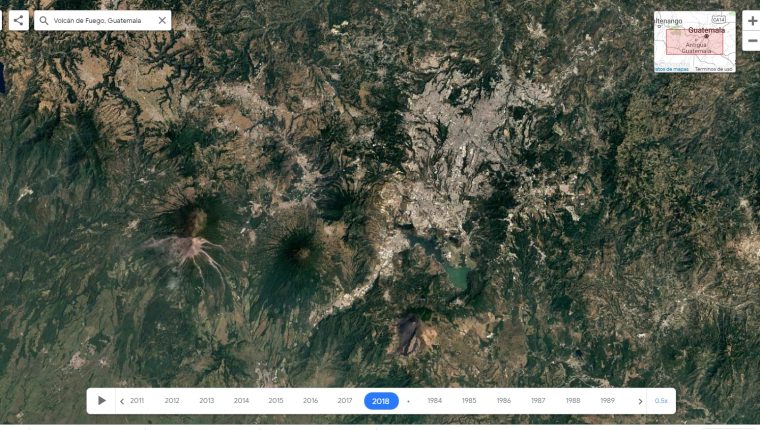This screenshot has height=430, width=760.
Task: Click the share icon button
Action: tap(18, 20)
